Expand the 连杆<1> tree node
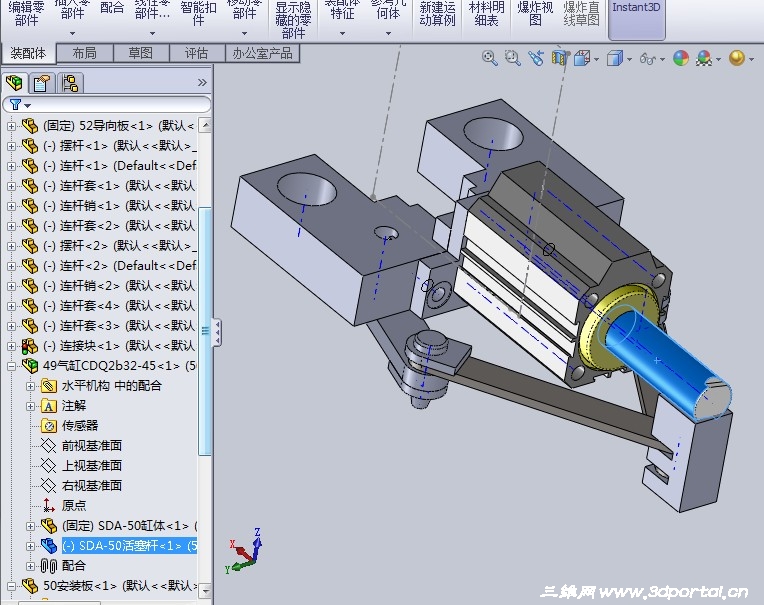The width and height of the screenshot is (764, 605). pyautogui.click(x=11, y=166)
